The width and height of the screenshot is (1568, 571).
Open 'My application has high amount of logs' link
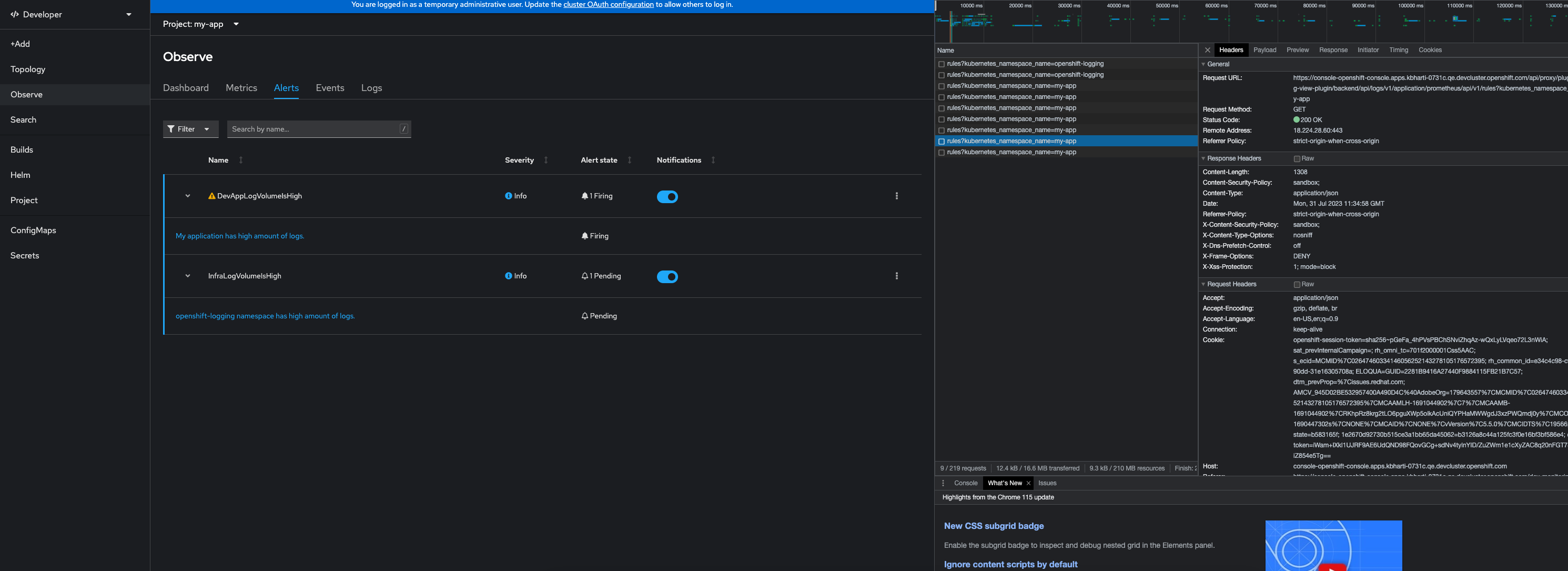click(x=240, y=236)
